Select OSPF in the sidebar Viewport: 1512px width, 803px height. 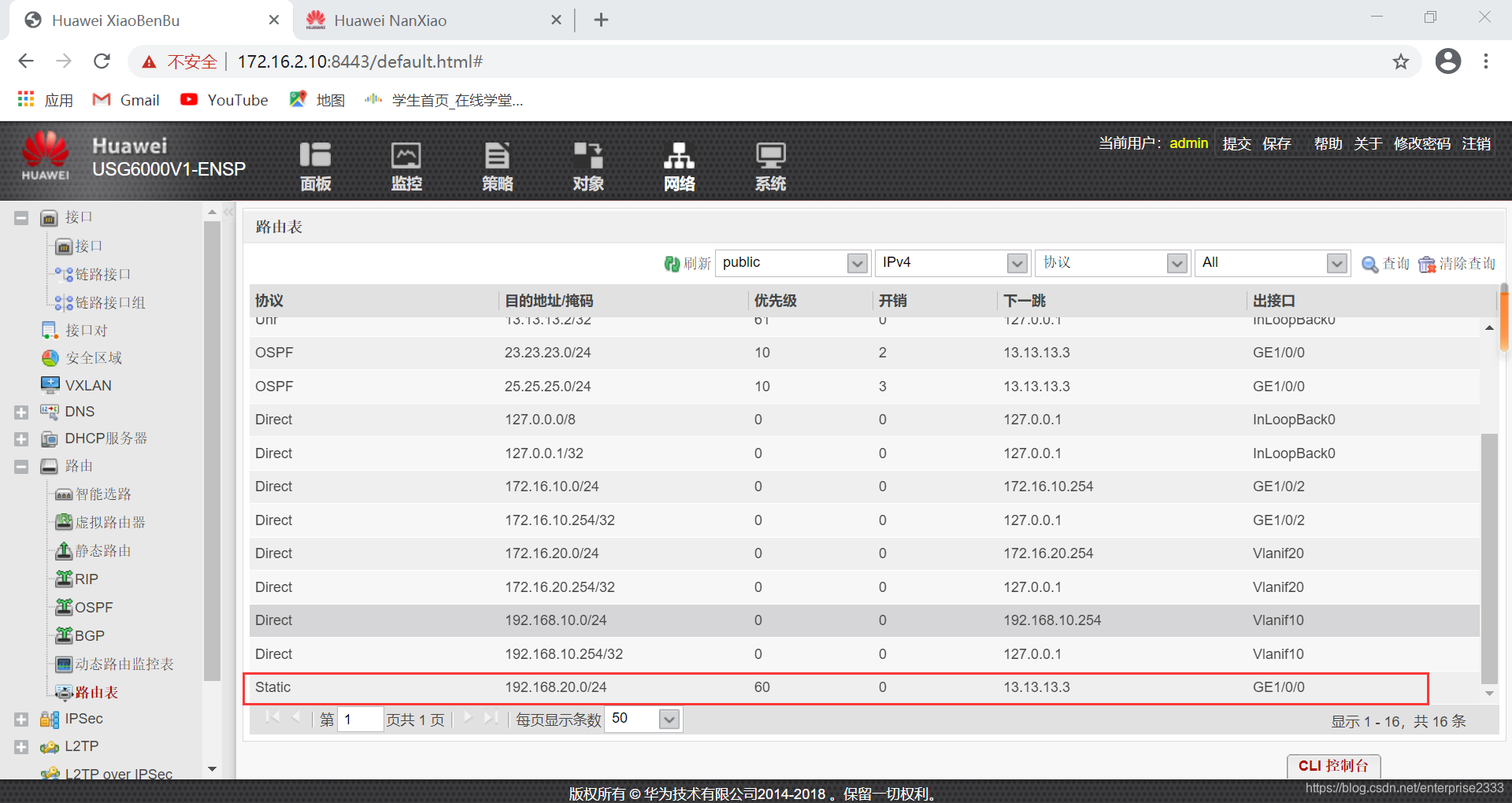tap(93, 608)
